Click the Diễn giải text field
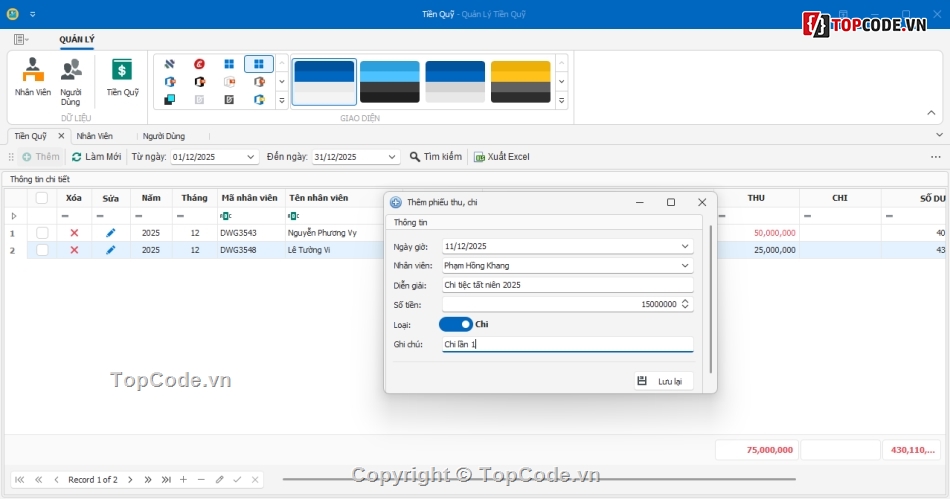The height and width of the screenshot is (499, 950). [567, 285]
